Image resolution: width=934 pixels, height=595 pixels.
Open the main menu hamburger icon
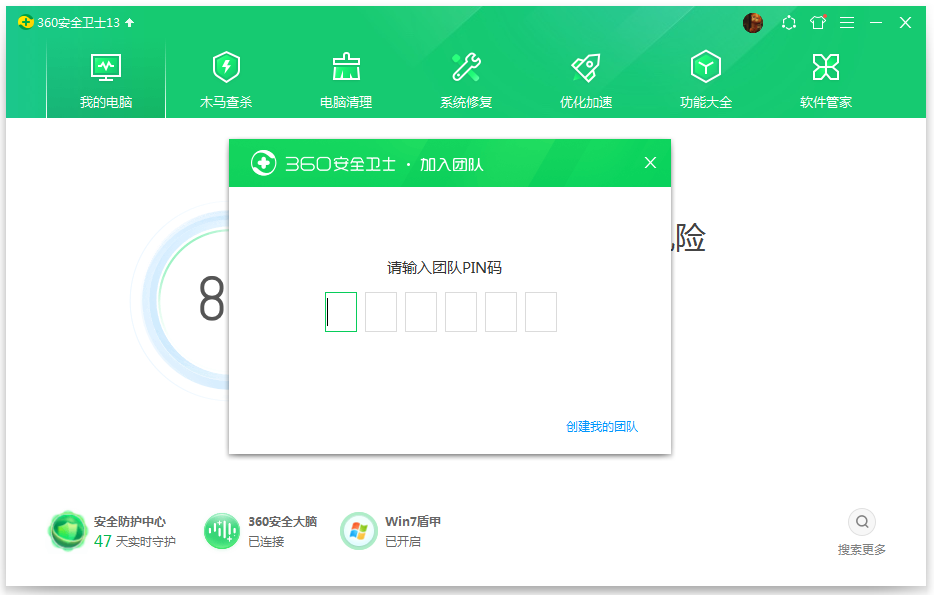click(x=846, y=23)
